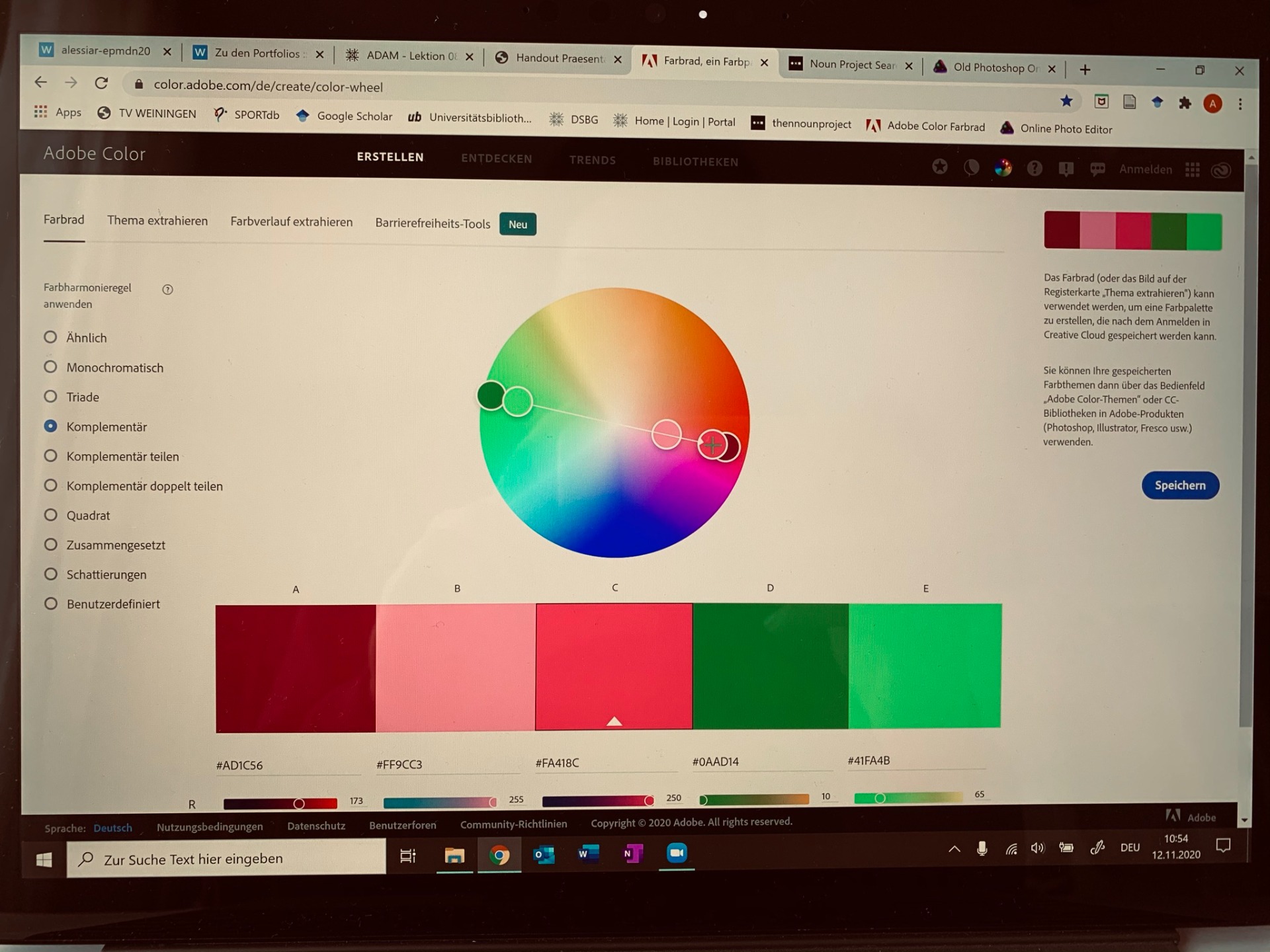Click the browser address bar URL

[268, 86]
